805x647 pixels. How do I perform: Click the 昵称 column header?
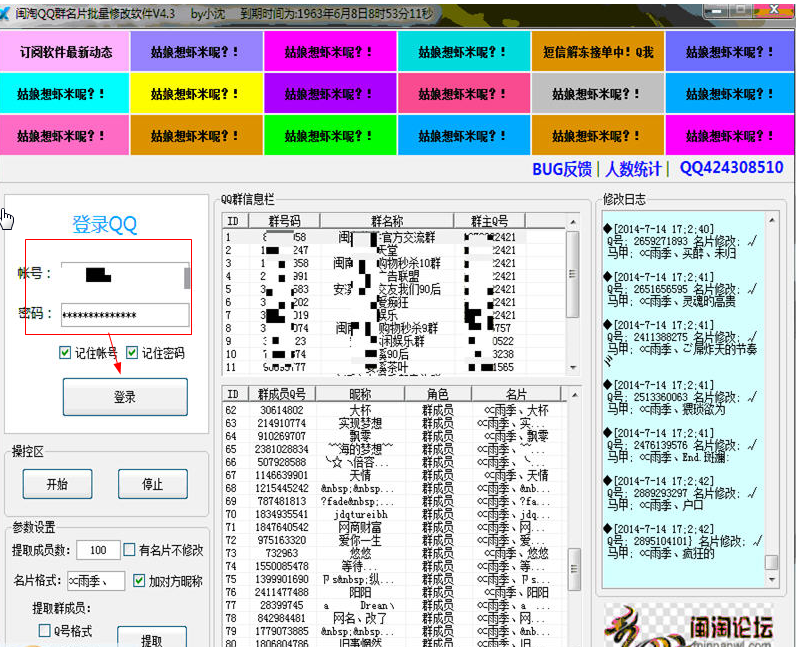[x=360, y=394]
